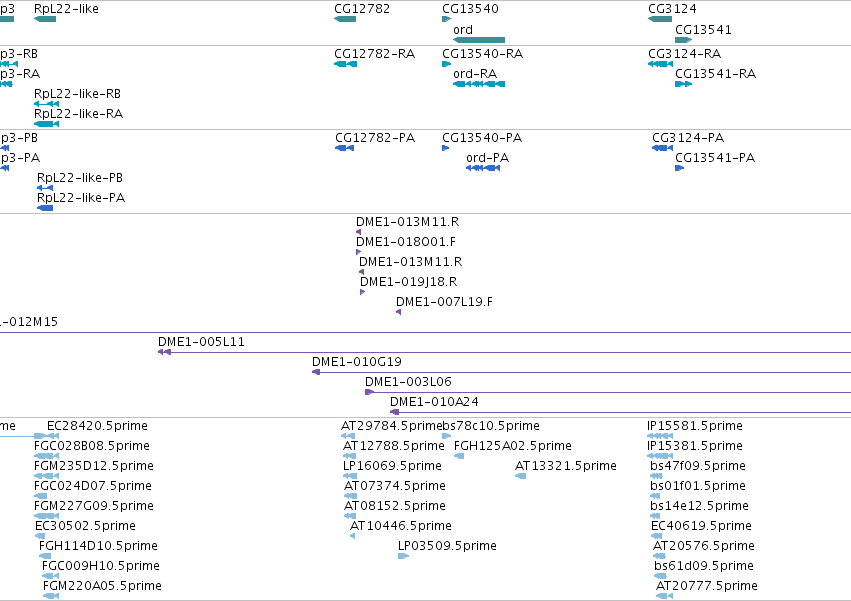
Task: Select the DME1-005L11 BAC label
Action: point(201,341)
